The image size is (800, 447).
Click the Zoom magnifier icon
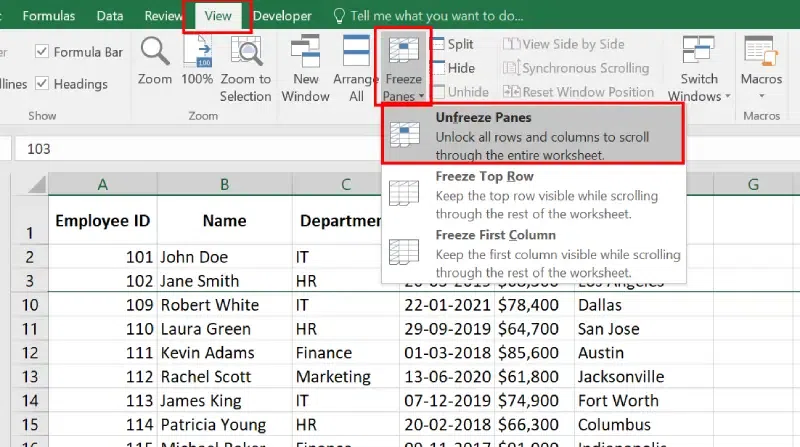(155, 52)
